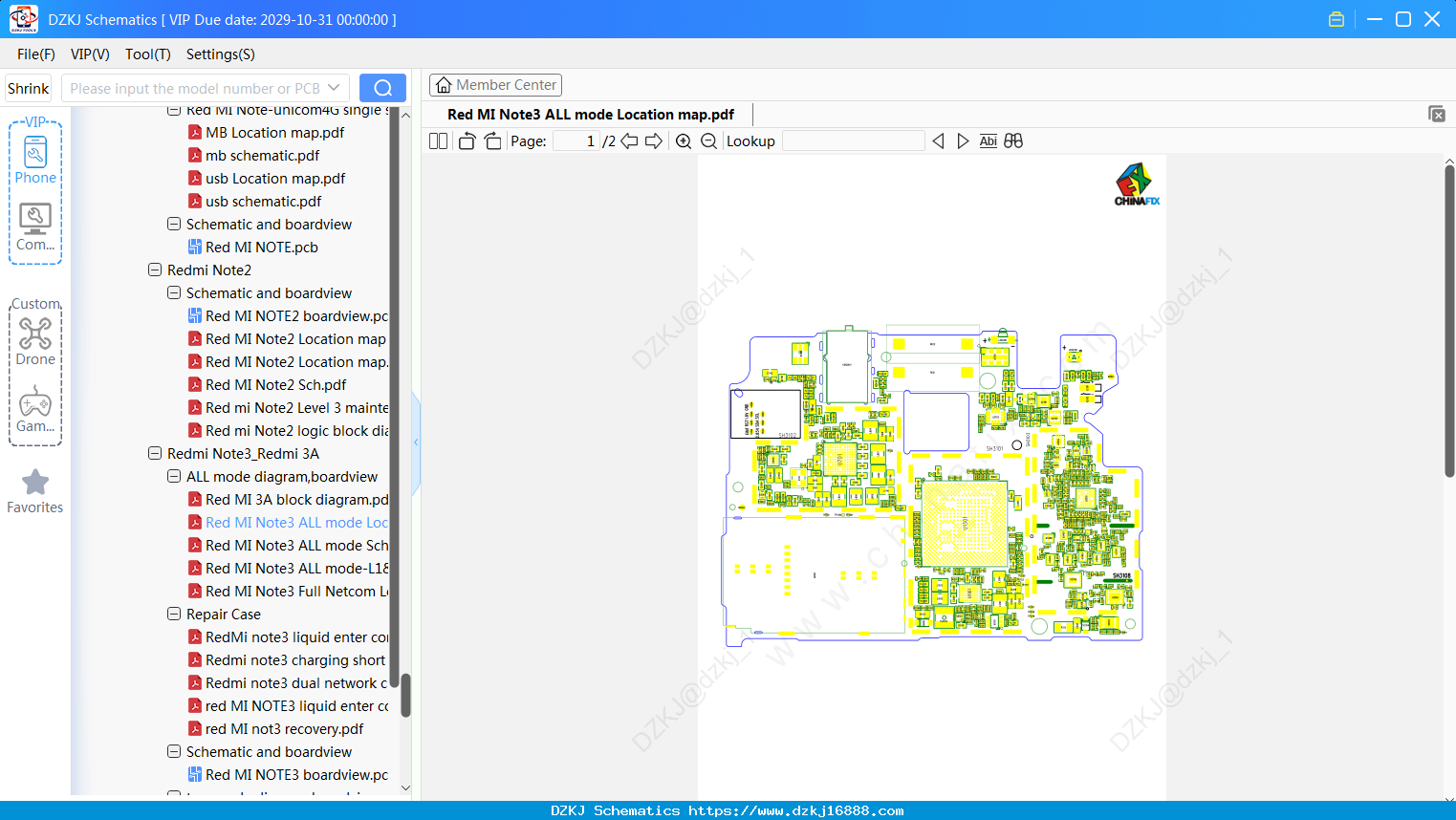Open mb schematic.pdf
The image size is (1456, 820).
pos(254,156)
